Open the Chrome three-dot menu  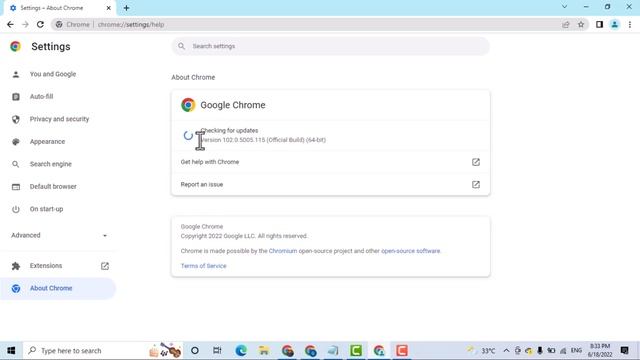630,24
